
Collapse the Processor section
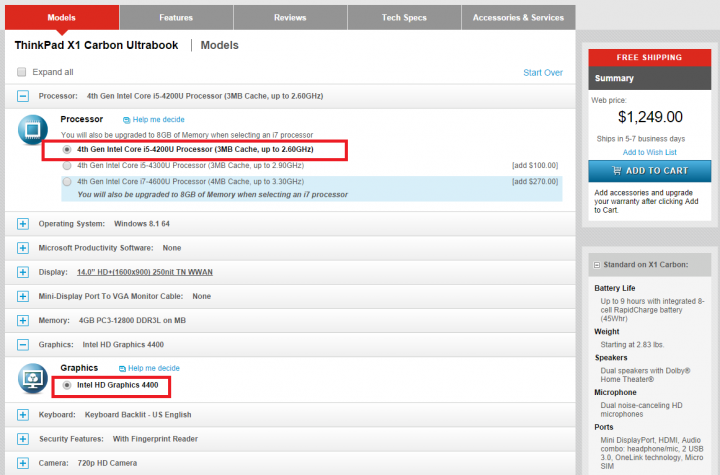pos(22,96)
